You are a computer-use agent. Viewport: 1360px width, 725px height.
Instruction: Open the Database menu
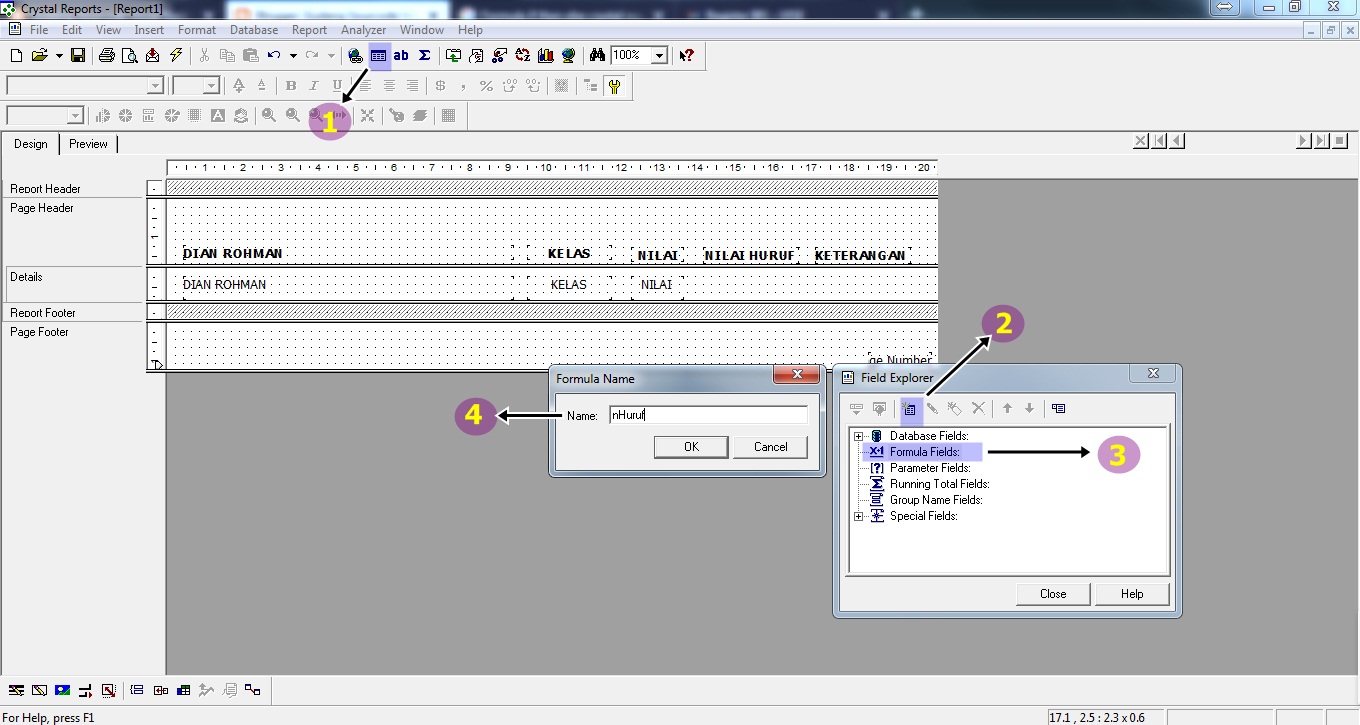[x=253, y=30]
